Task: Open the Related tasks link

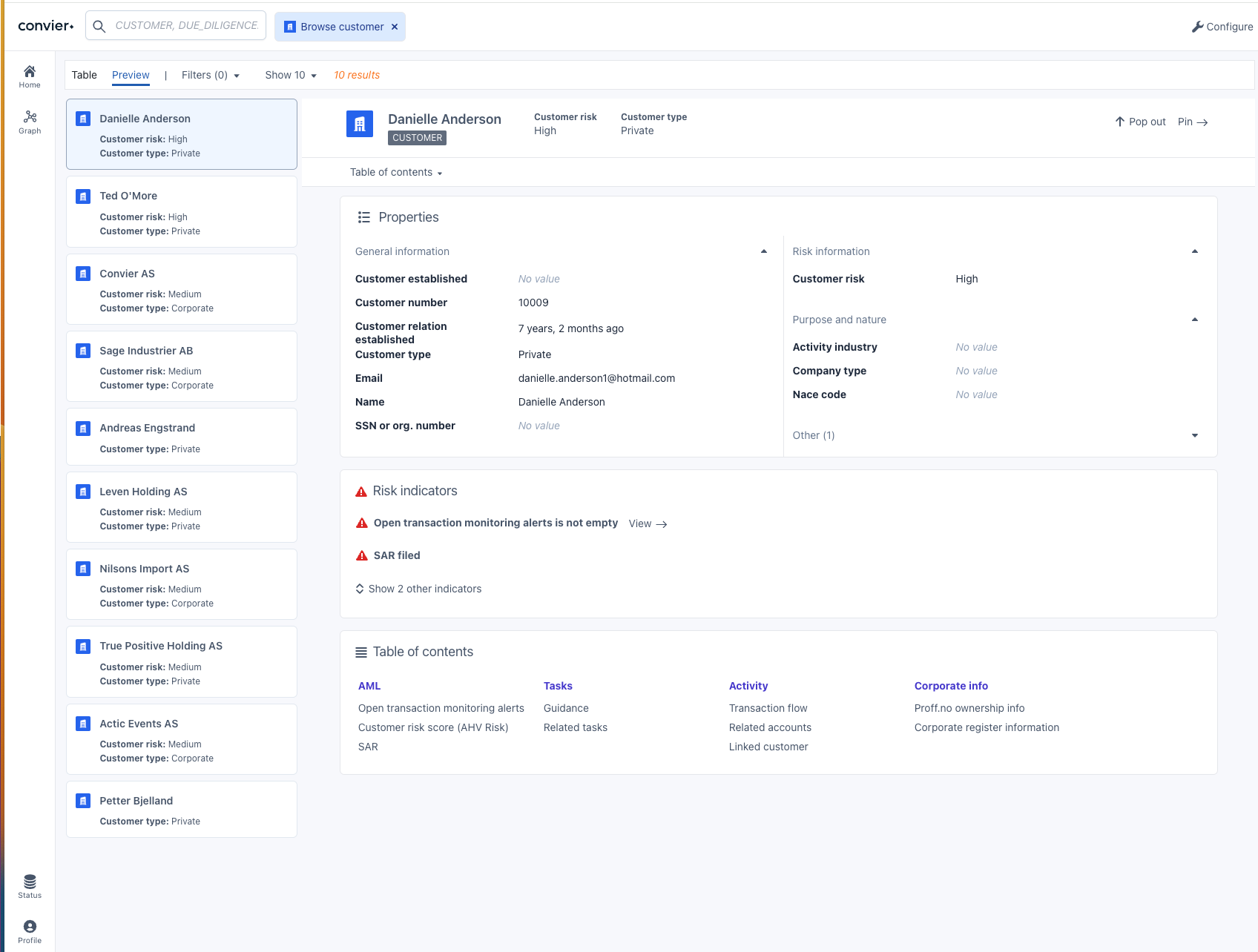Action: click(576, 727)
